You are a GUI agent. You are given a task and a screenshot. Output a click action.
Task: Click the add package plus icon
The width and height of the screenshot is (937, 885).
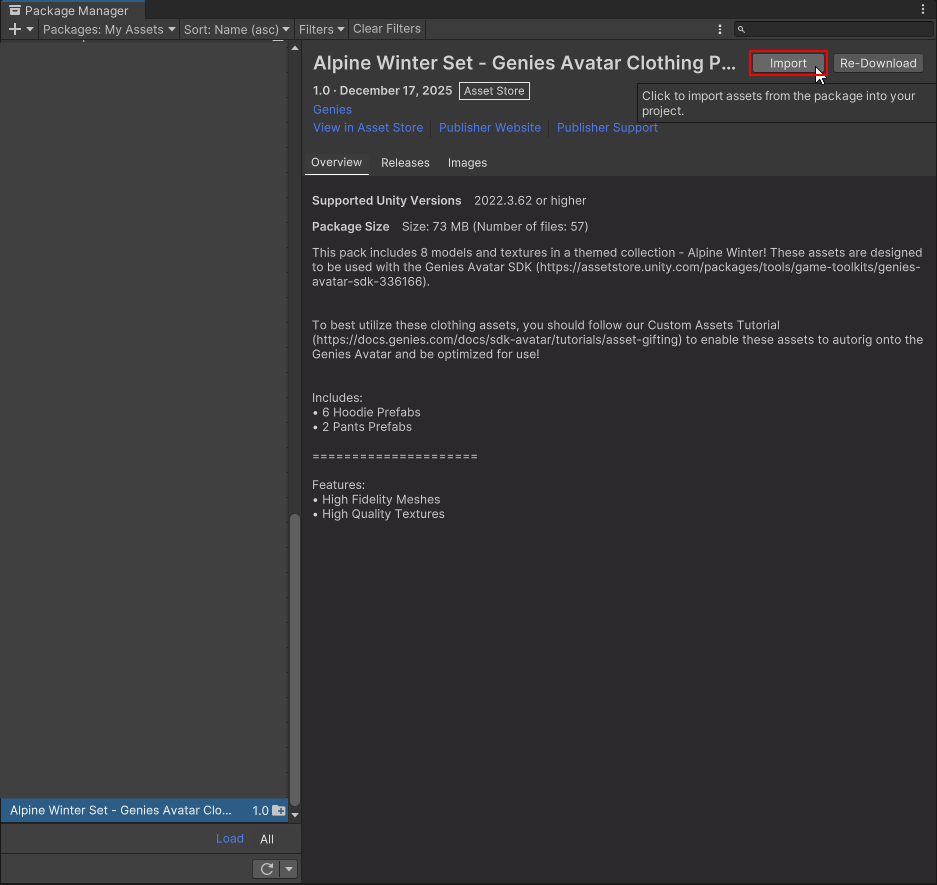coord(15,30)
